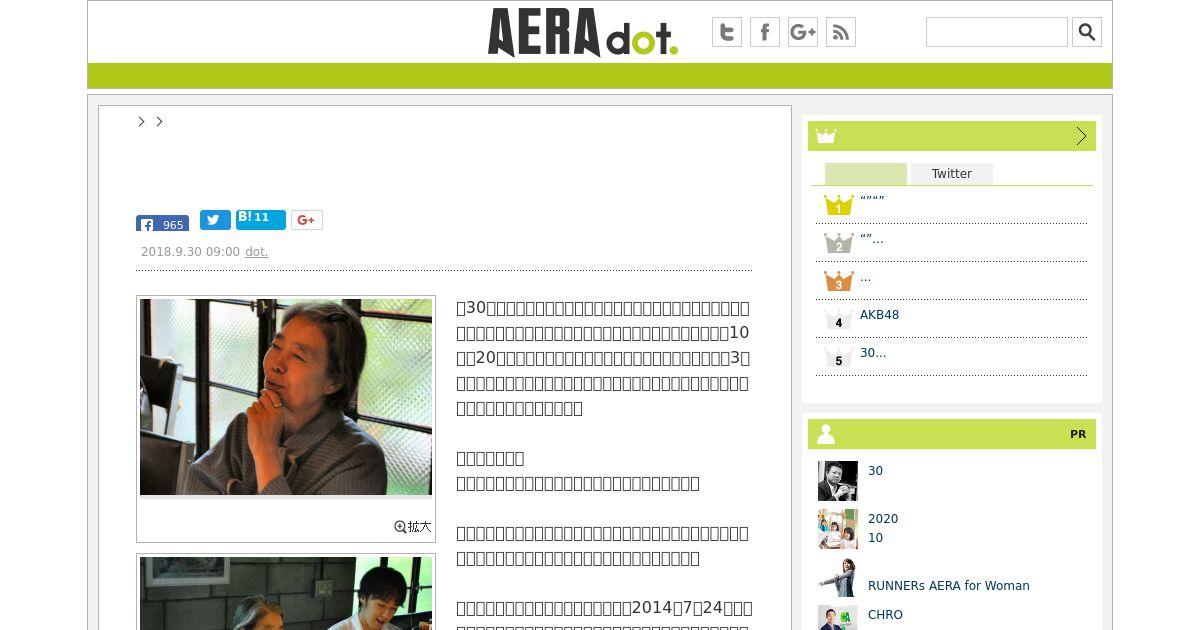1200x630 pixels.
Task: Open the CHRO PR link
Action: (x=885, y=615)
